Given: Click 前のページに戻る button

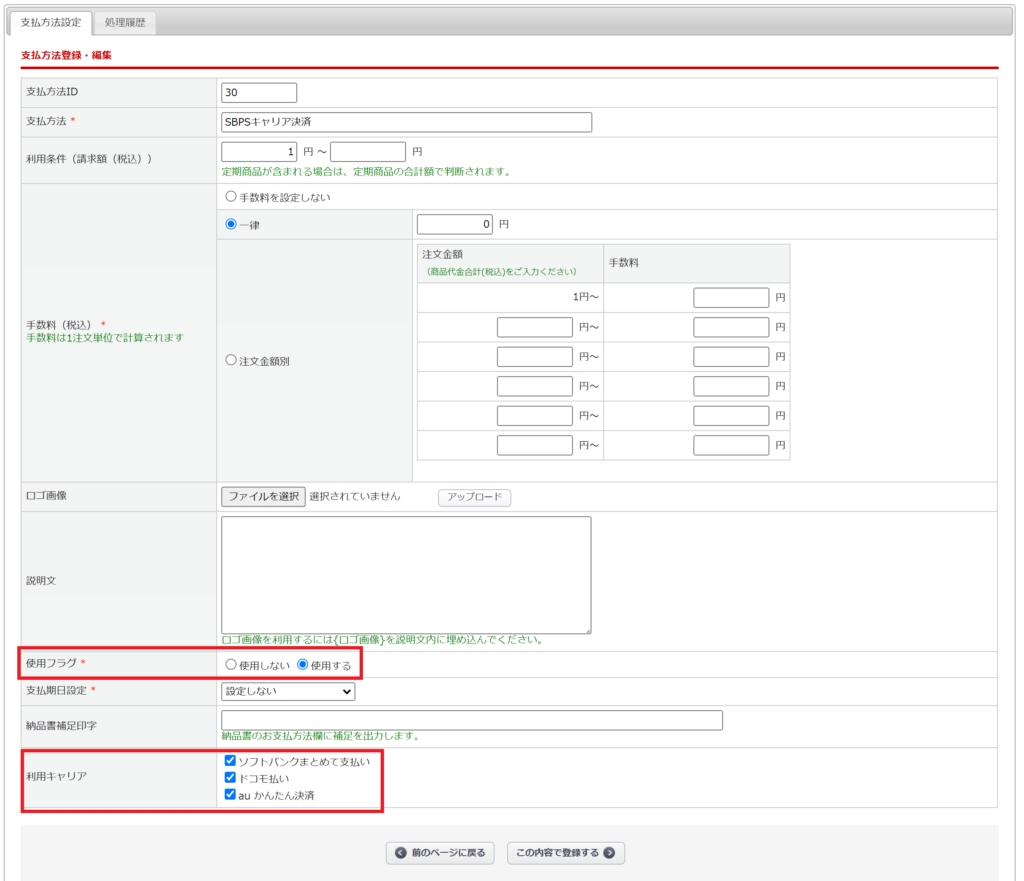Looking at the screenshot, I should coord(440,853).
